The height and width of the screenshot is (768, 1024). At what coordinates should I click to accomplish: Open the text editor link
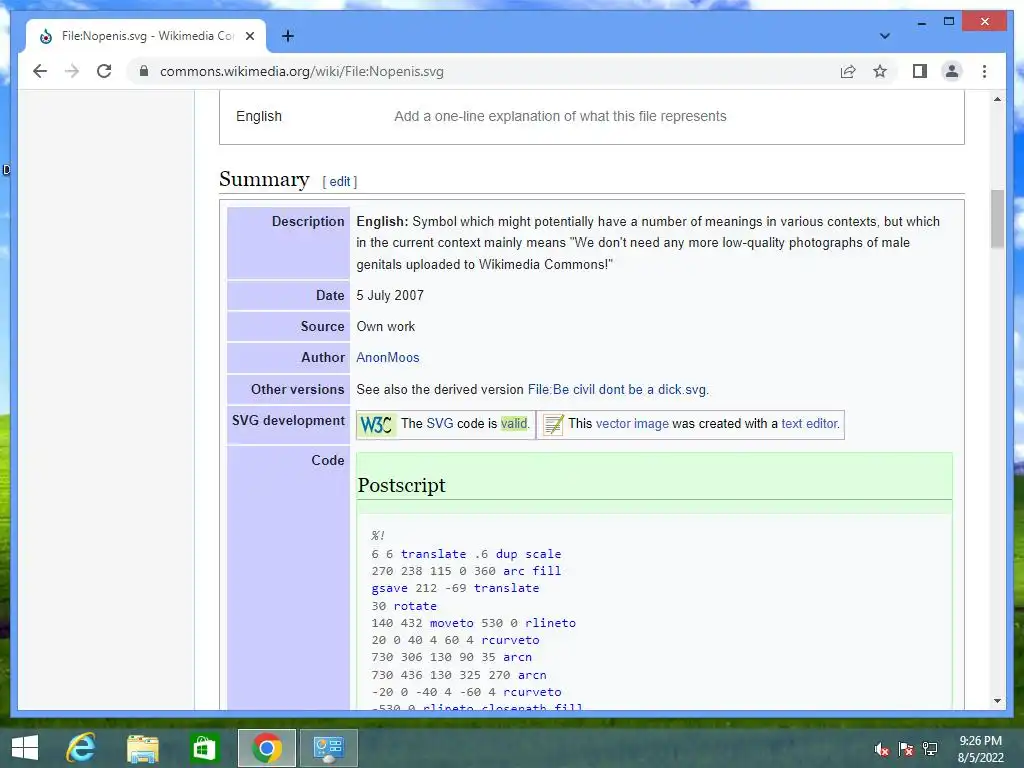click(x=809, y=424)
